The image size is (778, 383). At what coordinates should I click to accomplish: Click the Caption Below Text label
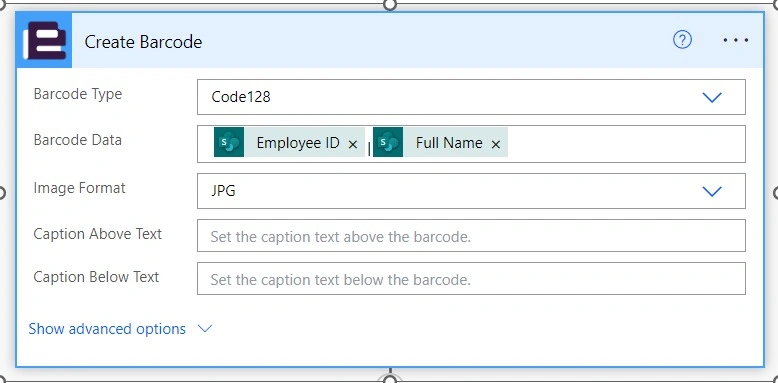[x=96, y=276]
